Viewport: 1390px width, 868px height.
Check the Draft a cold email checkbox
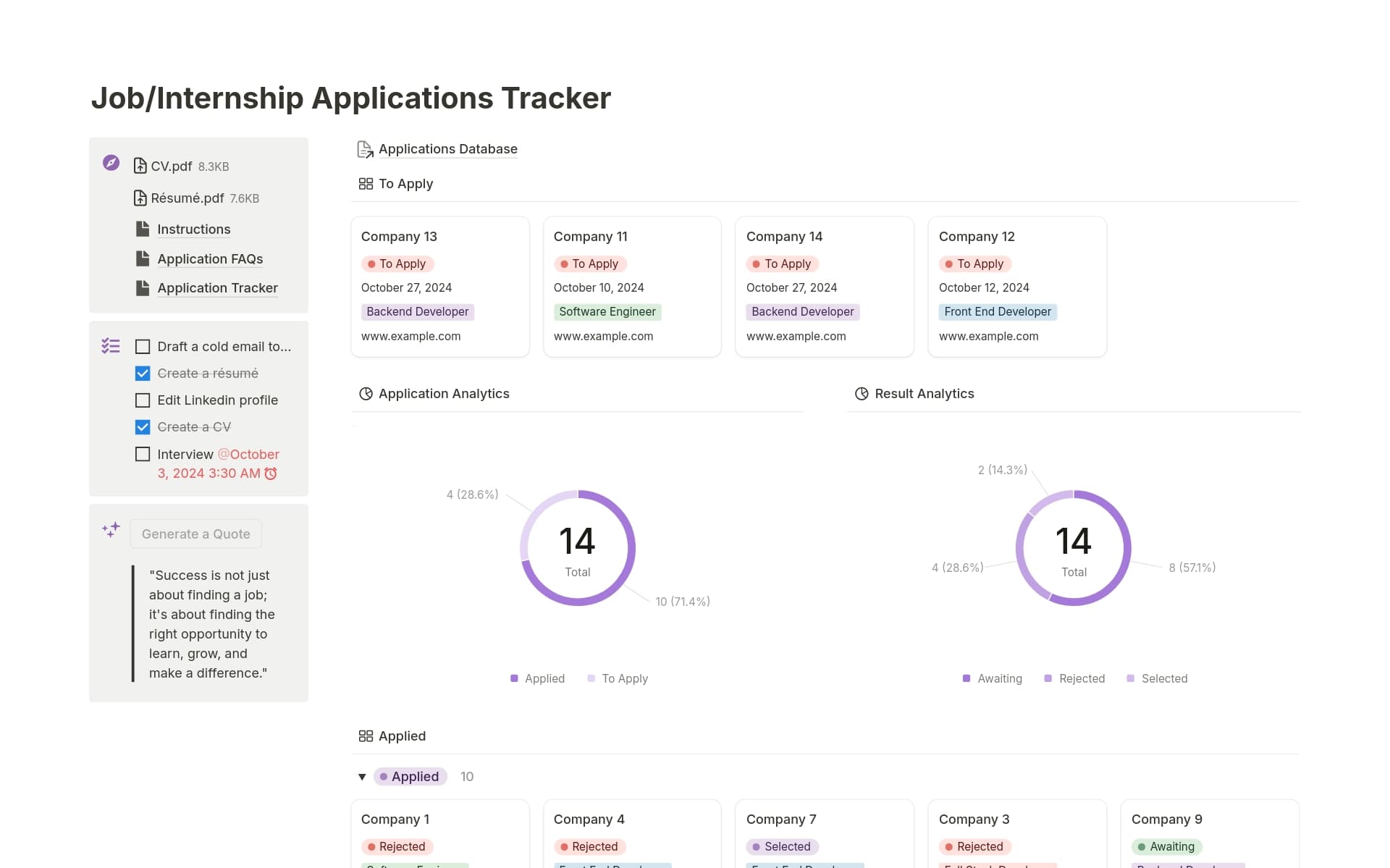(142, 346)
